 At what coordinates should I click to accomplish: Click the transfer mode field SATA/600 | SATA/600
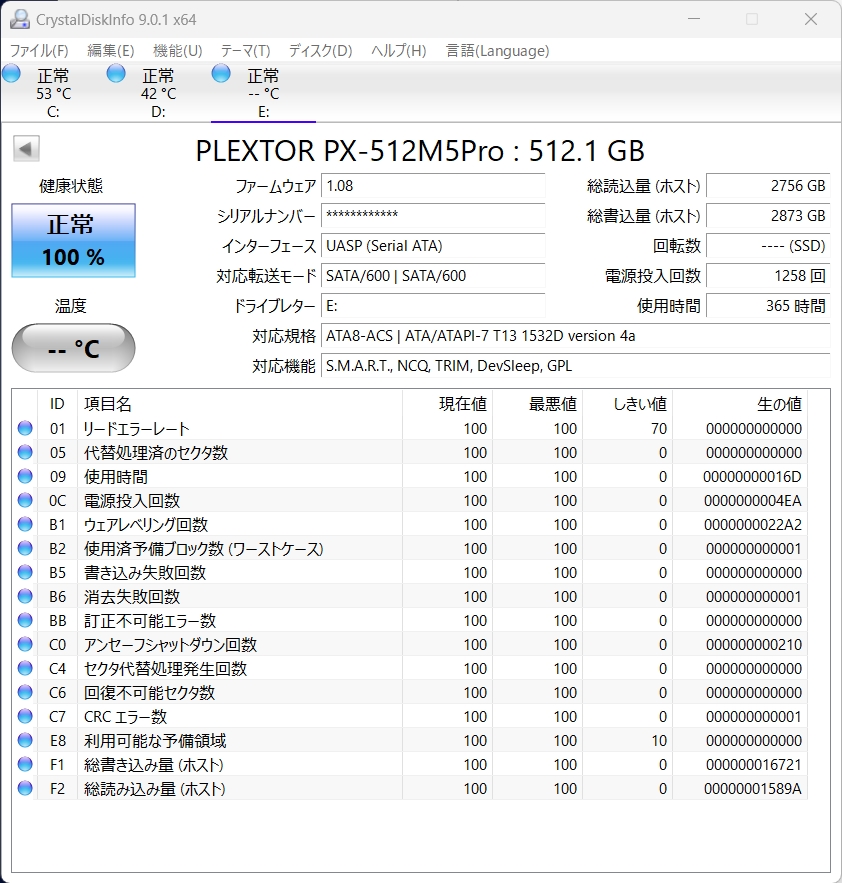[x=433, y=276]
